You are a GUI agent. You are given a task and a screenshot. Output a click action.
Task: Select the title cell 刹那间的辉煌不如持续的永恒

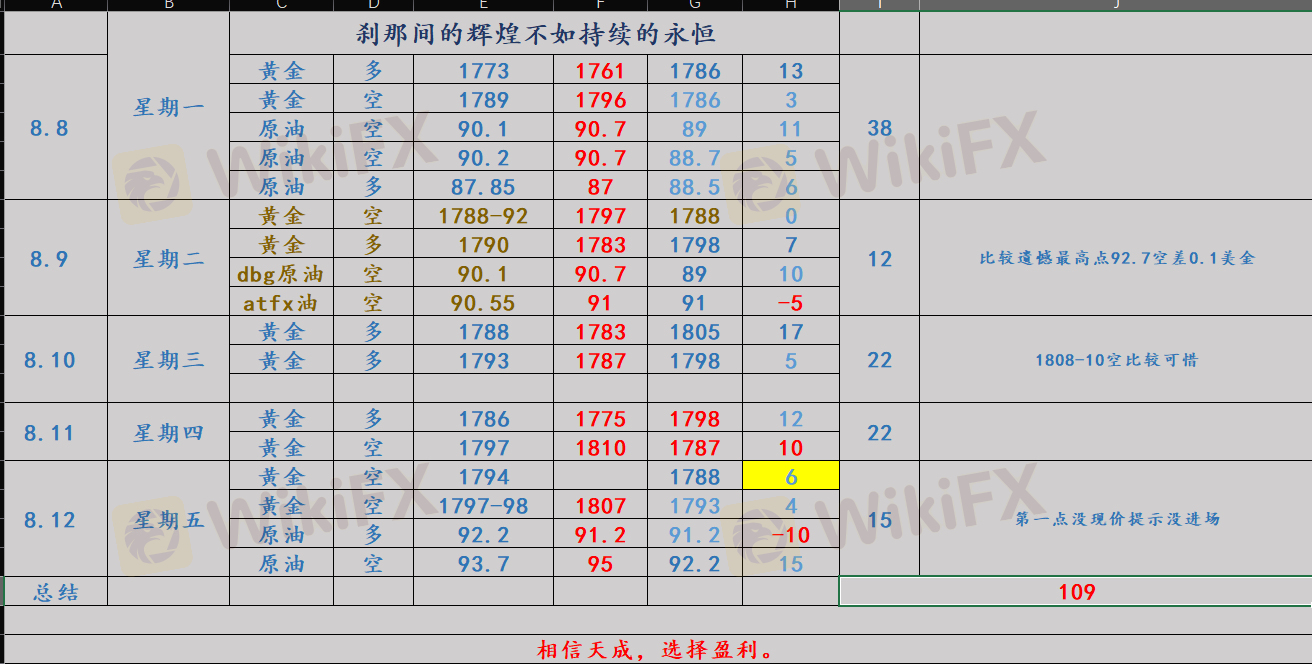click(x=535, y=34)
